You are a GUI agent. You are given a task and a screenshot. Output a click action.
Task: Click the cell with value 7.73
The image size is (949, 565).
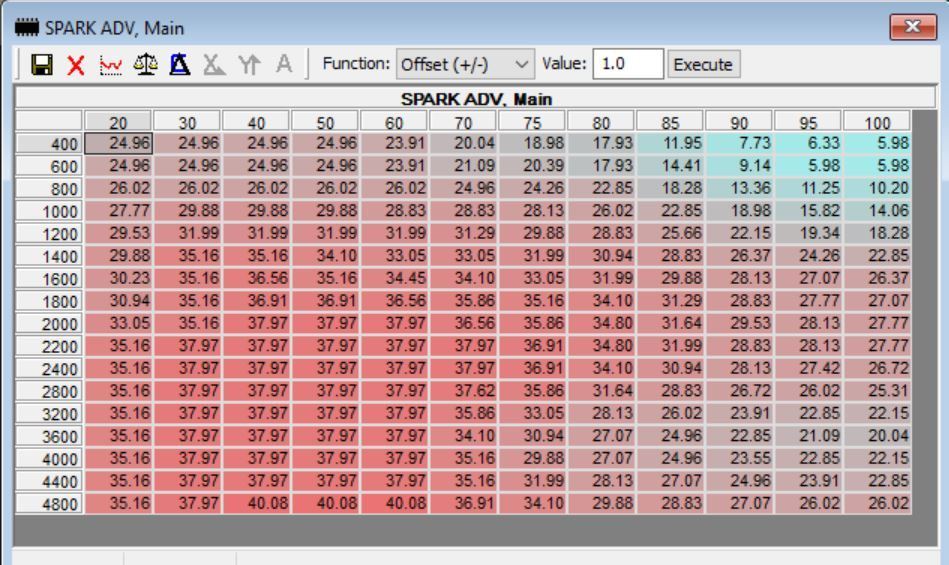[x=738, y=142]
